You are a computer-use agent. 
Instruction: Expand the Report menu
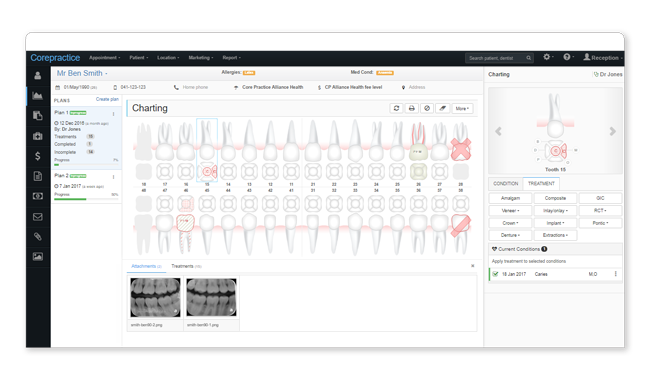tap(231, 58)
